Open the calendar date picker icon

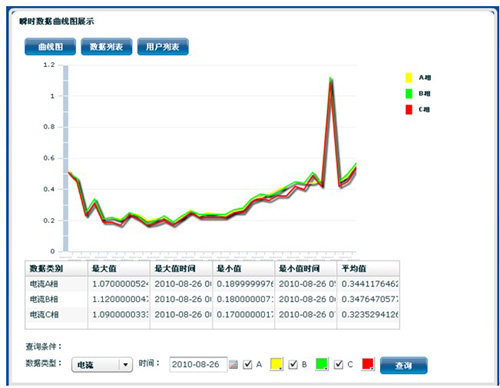(233, 364)
